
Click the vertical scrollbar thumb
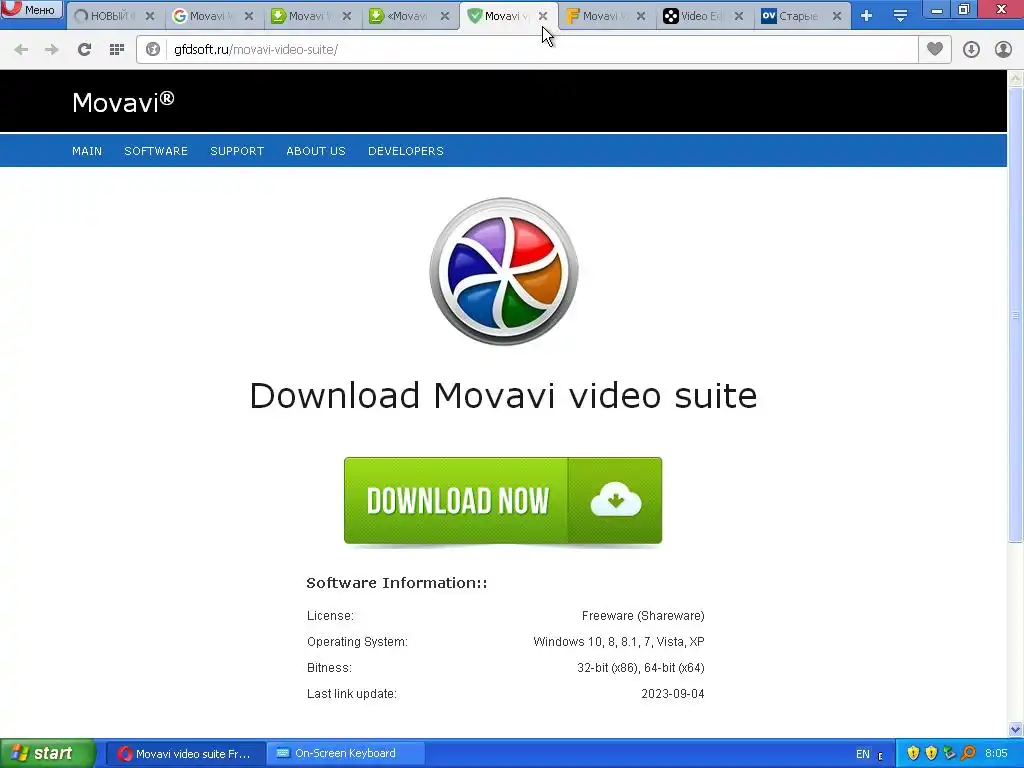tap(1016, 315)
